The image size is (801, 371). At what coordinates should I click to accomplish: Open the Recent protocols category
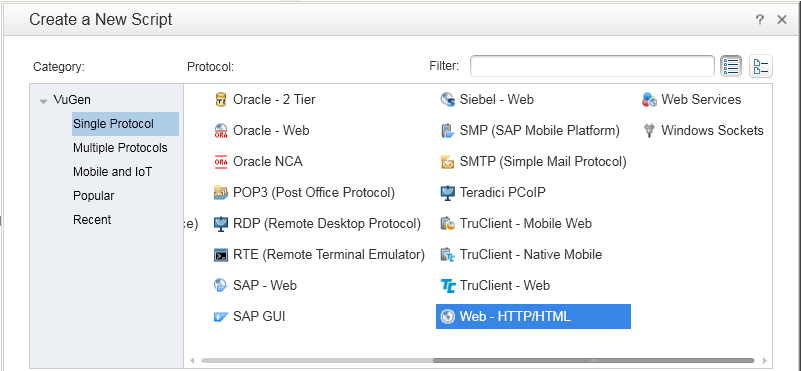tap(92, 220)
